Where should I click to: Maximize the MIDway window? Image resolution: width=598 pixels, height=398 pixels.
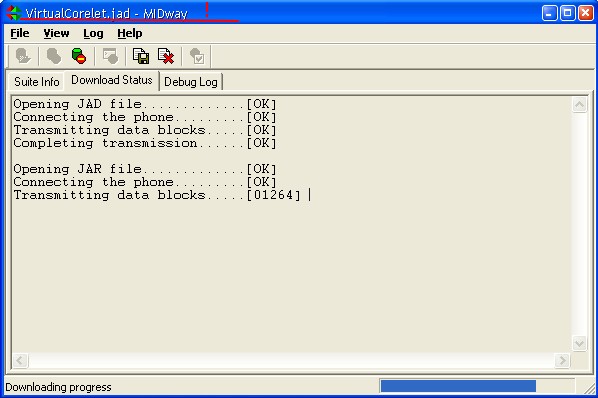567,13
